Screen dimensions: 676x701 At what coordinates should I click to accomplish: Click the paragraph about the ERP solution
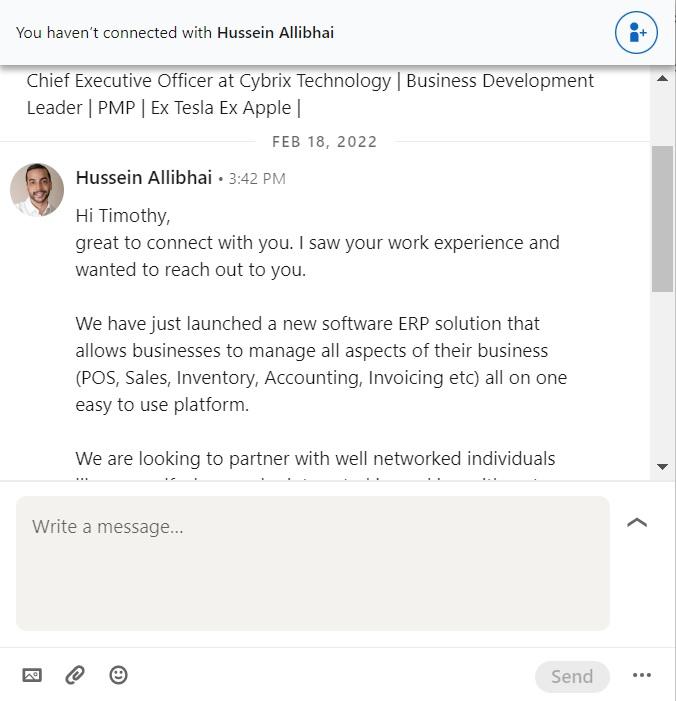click(320, 364)
